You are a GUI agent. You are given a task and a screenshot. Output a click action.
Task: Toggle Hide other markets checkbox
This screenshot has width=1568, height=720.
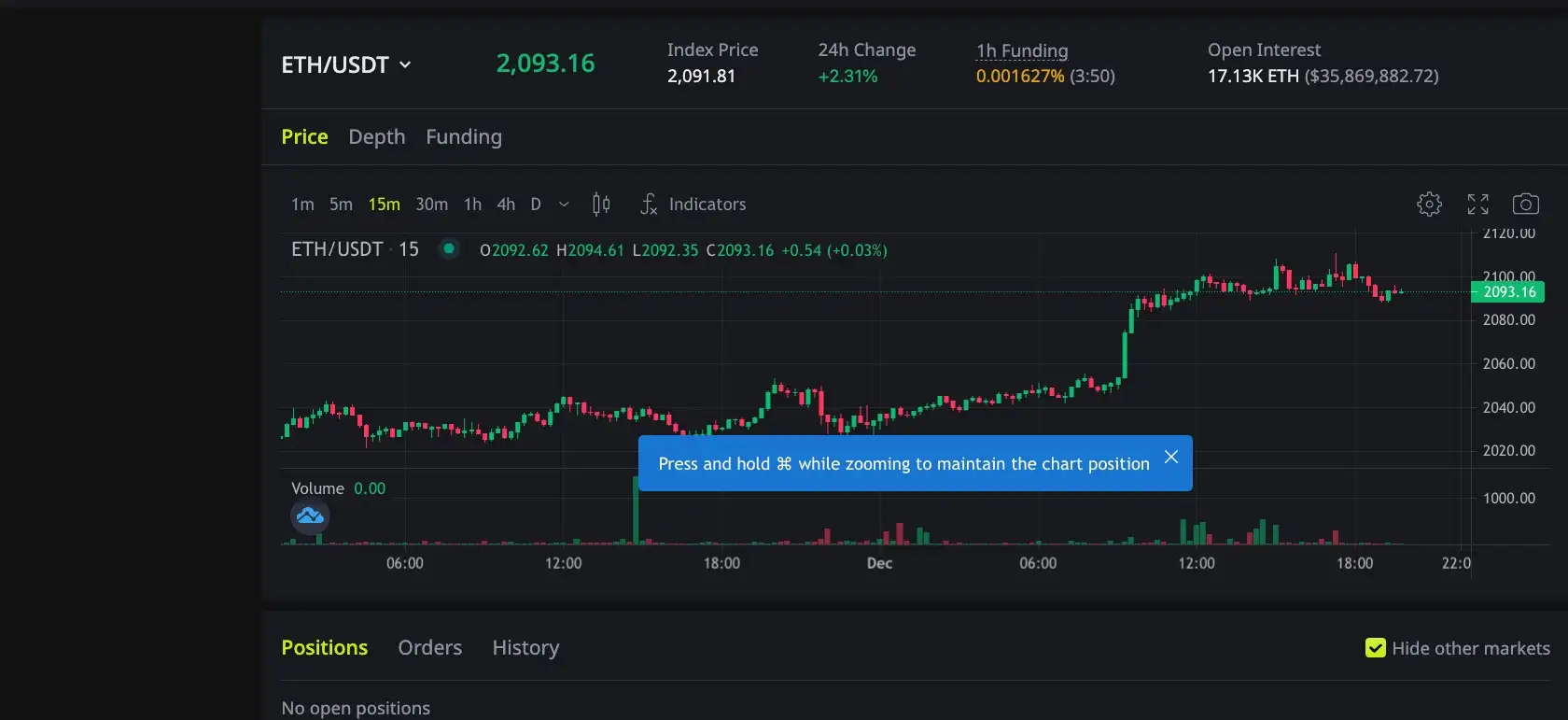1375,648
